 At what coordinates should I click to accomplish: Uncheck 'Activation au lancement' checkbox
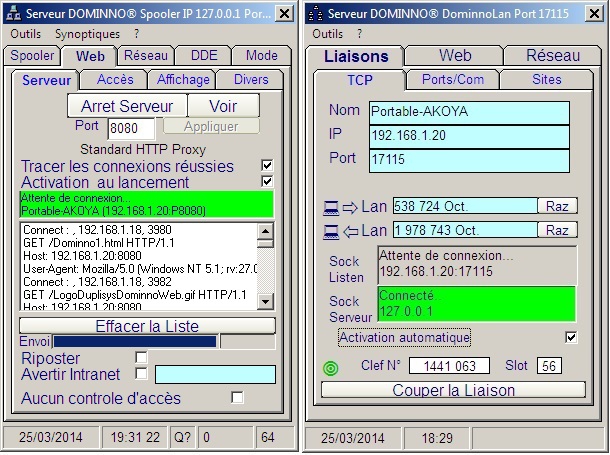(266, 181)
